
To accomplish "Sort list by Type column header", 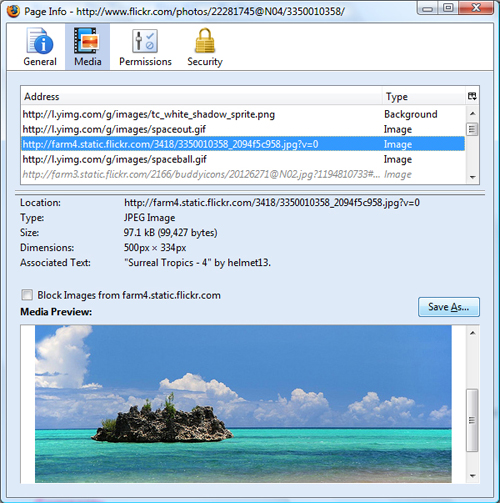I will (424, 97).
